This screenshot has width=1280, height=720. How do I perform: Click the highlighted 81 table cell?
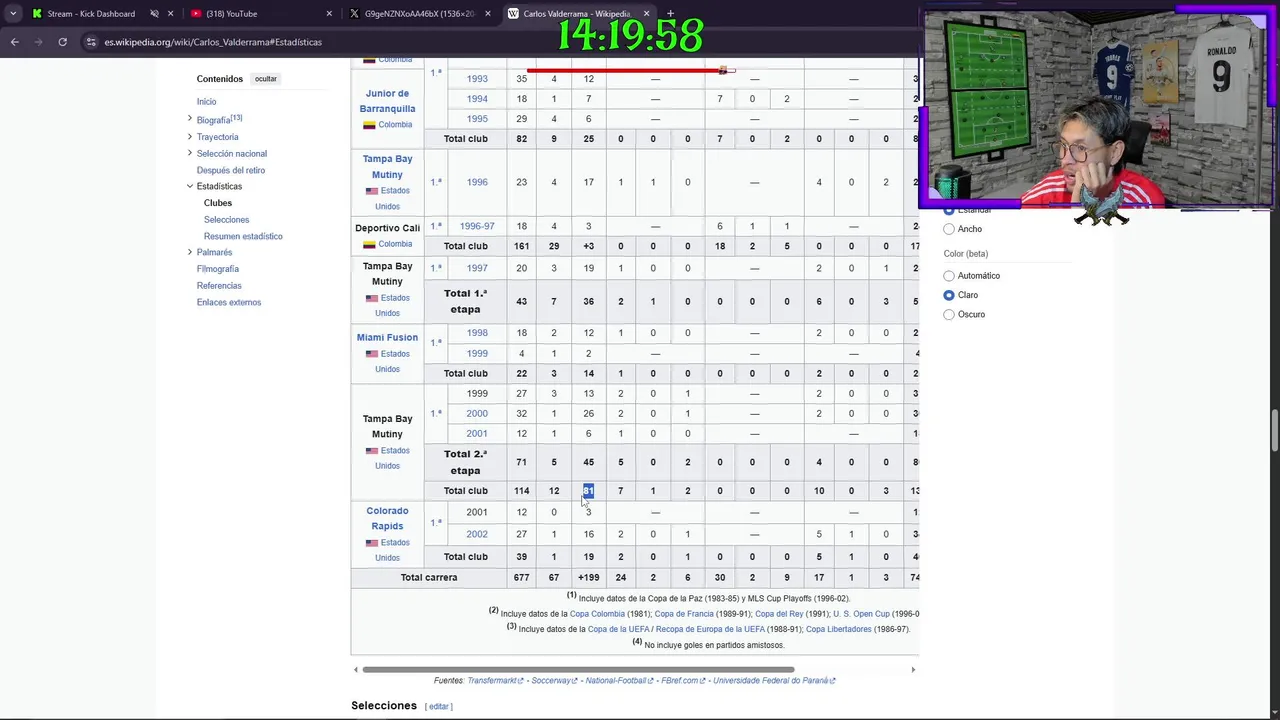[x=588, y=491]
